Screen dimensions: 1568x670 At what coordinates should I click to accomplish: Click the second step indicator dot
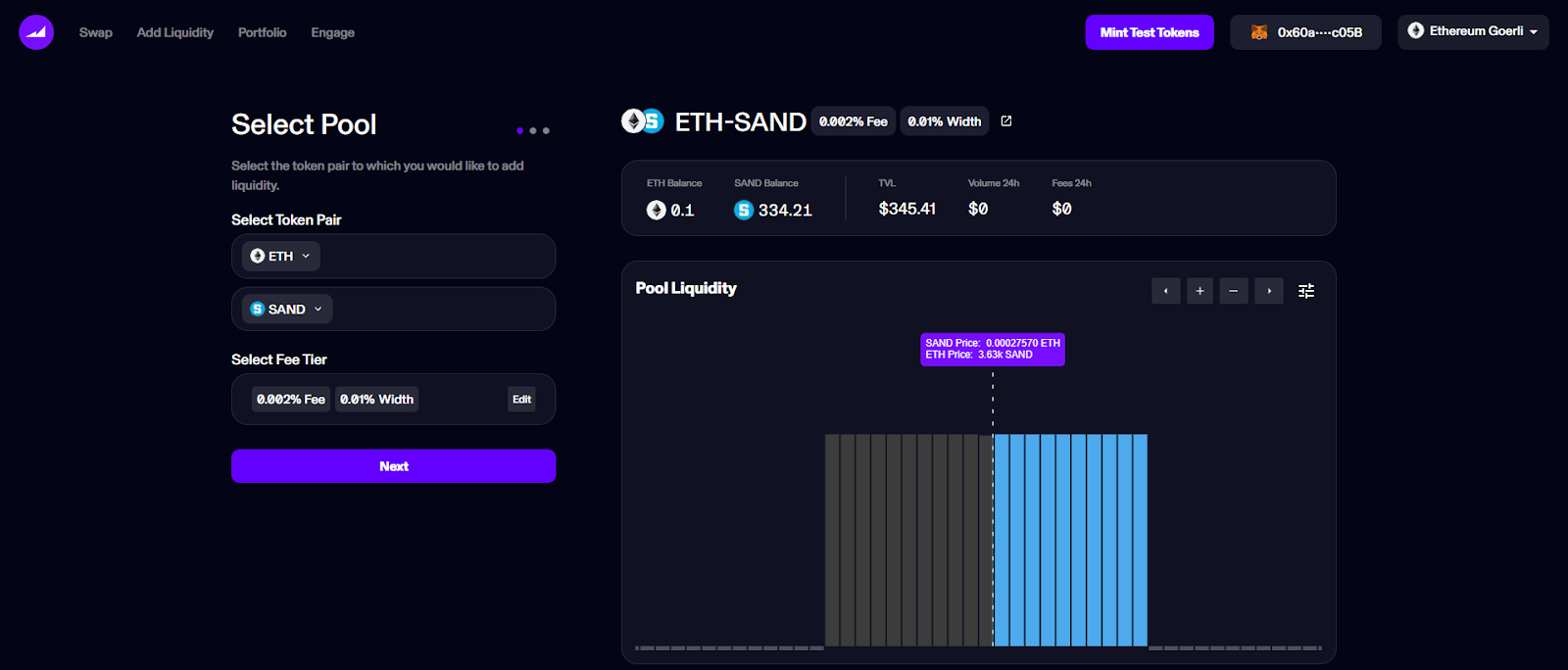coord(533,130)
